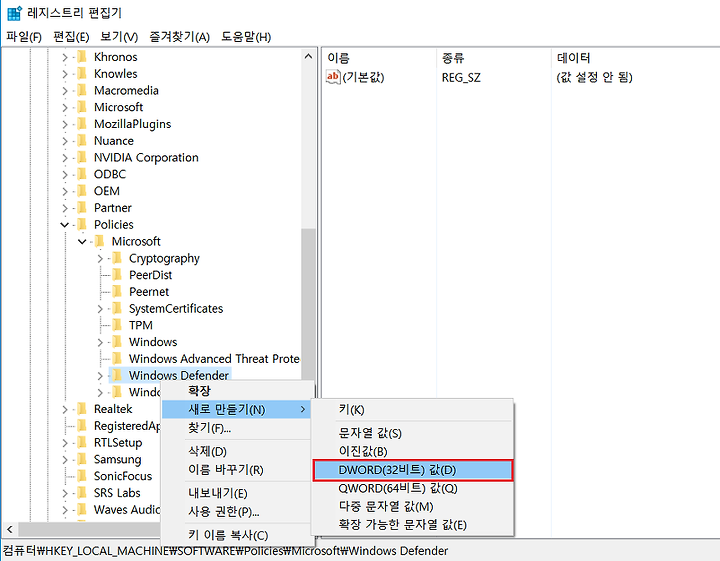Select 찾기(F)... in context menu
The height and width of the screenshot is (561, 720).
[x=236, y=428]
